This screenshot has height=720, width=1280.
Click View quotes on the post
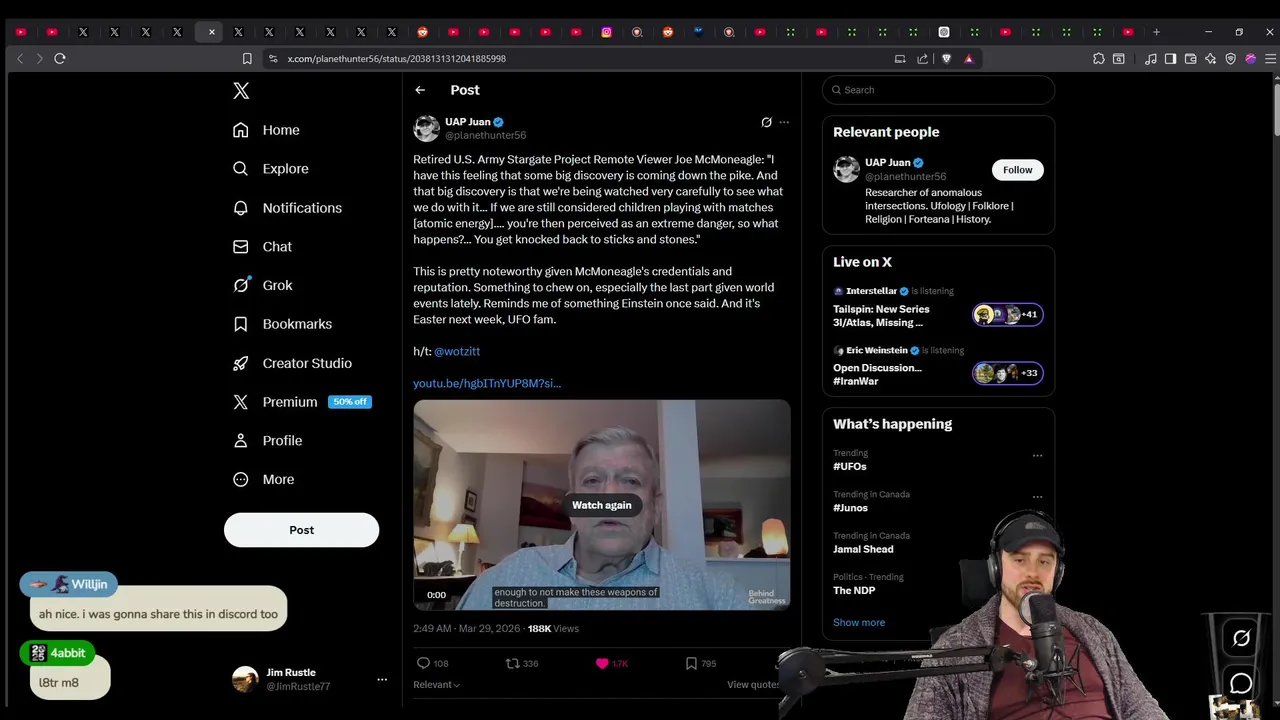[x=753, y=685]
